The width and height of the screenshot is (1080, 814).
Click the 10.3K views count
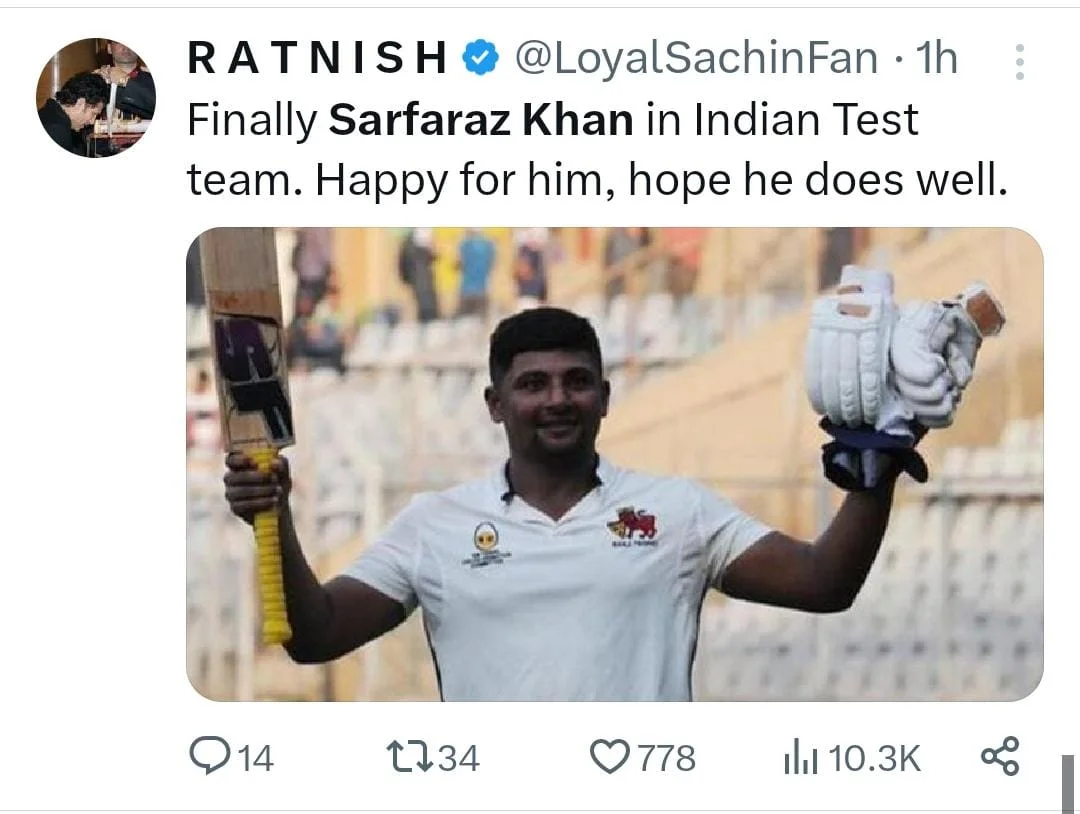pos(874,758)
